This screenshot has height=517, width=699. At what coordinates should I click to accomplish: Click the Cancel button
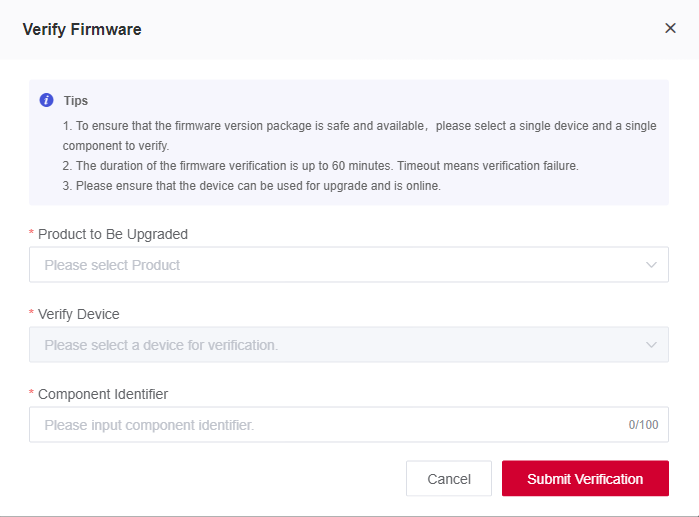(x=449, y=478)
